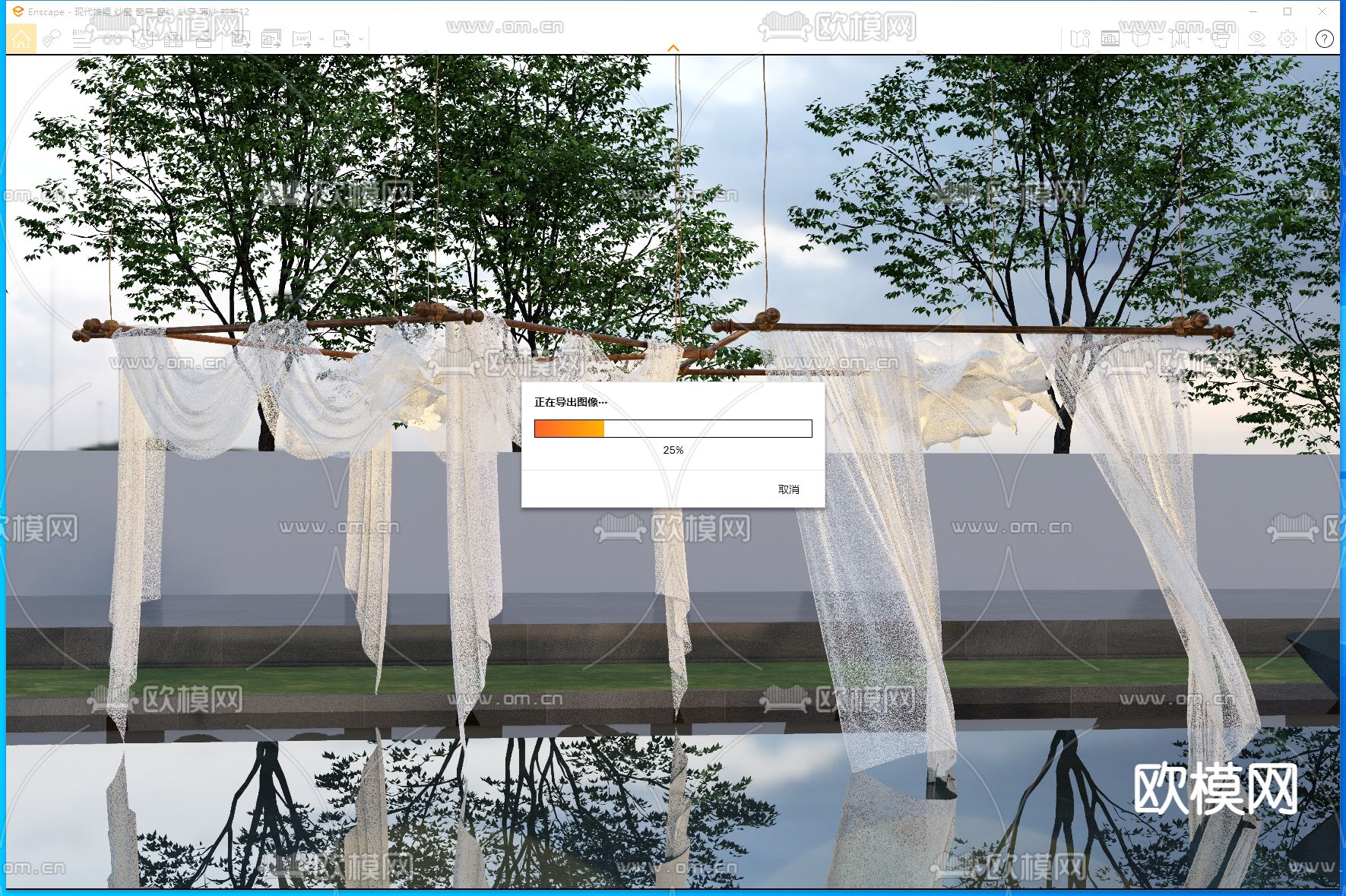Screen dimensions: 1346x896
Task: Click the binoculars icon in toolbar
Action: 112,39
